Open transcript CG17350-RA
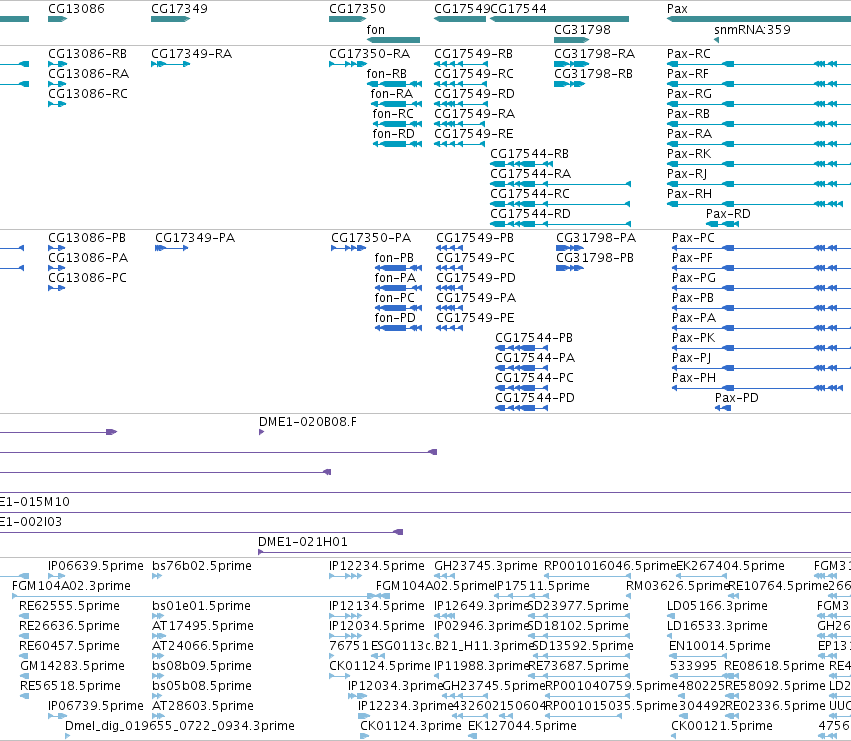Viewport: 851px width, 741px height. pyautogui.click(x=370, y=54)
